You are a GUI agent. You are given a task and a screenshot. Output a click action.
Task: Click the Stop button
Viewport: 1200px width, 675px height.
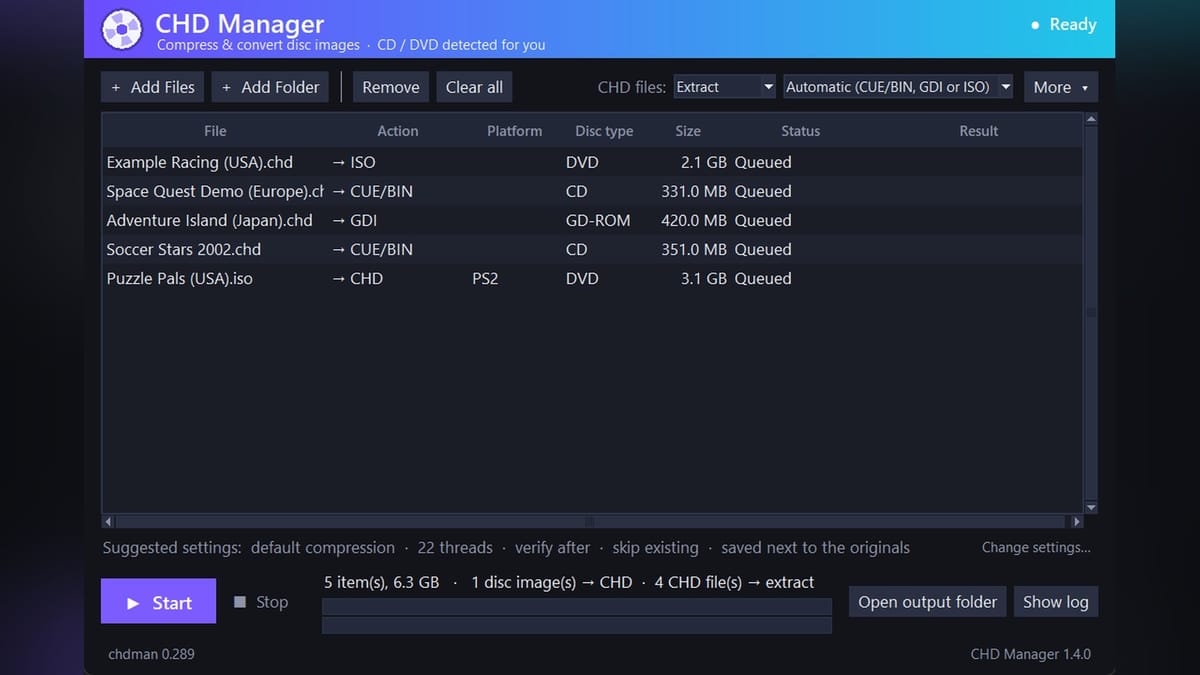pyautogui.click(x=261, y=602)
